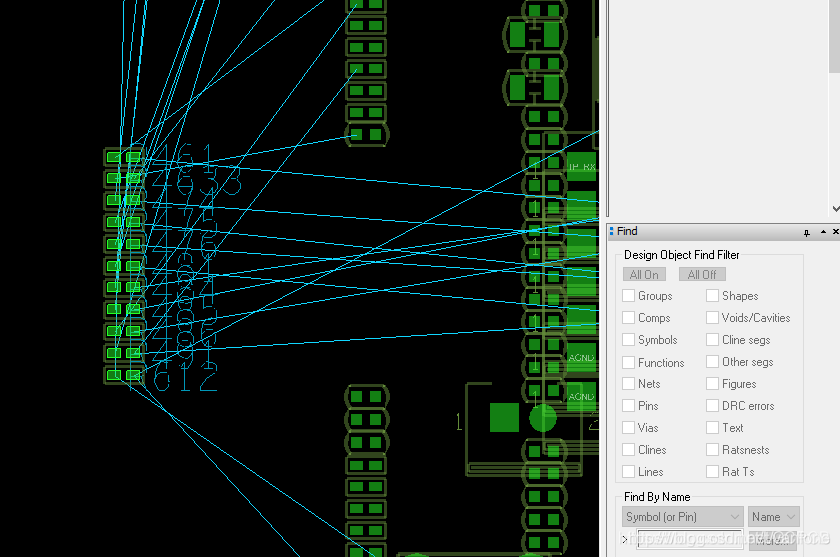The image size is (840, 557).
Task: Click the vertical scrollbar thumb in upper panel
Action: coord(834,40)
